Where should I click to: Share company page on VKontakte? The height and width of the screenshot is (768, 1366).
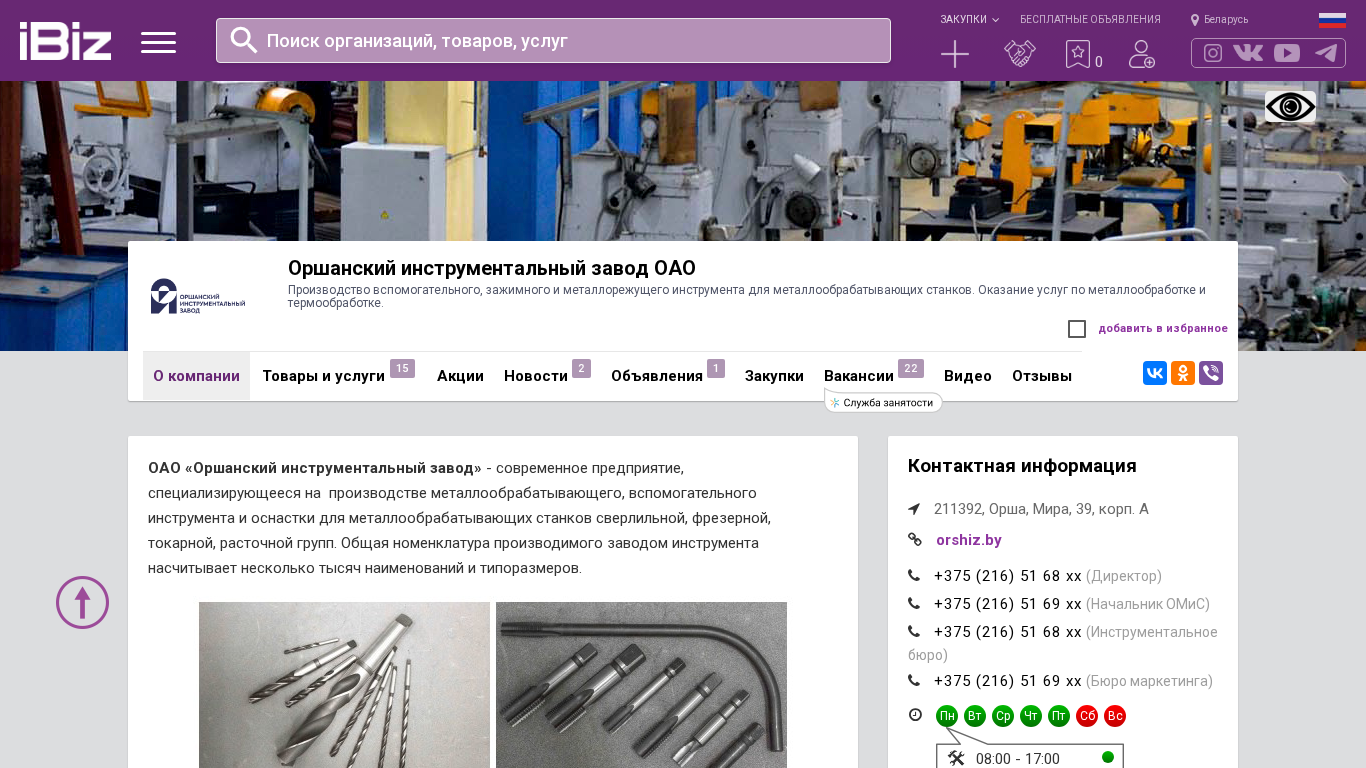[1155, 373]
